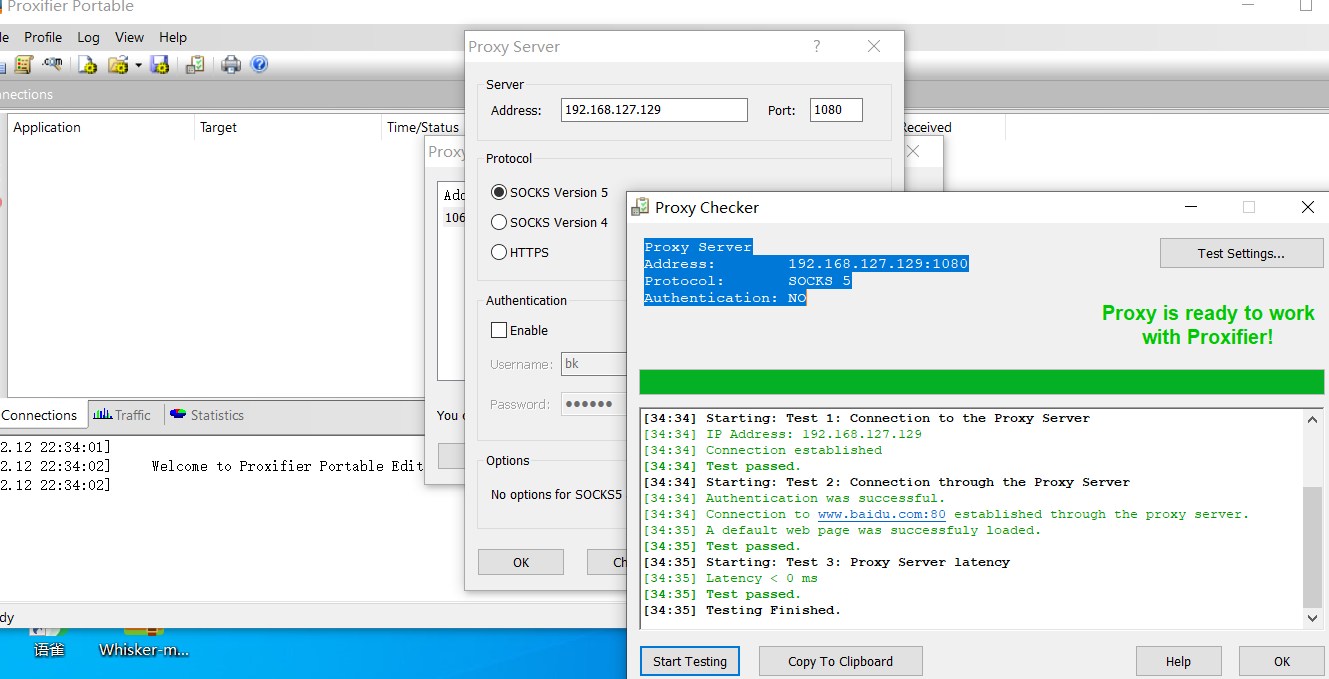Screen dimensions: 1329x679
Task: Click the log scrollbar down arrow
Action: 1313,619
